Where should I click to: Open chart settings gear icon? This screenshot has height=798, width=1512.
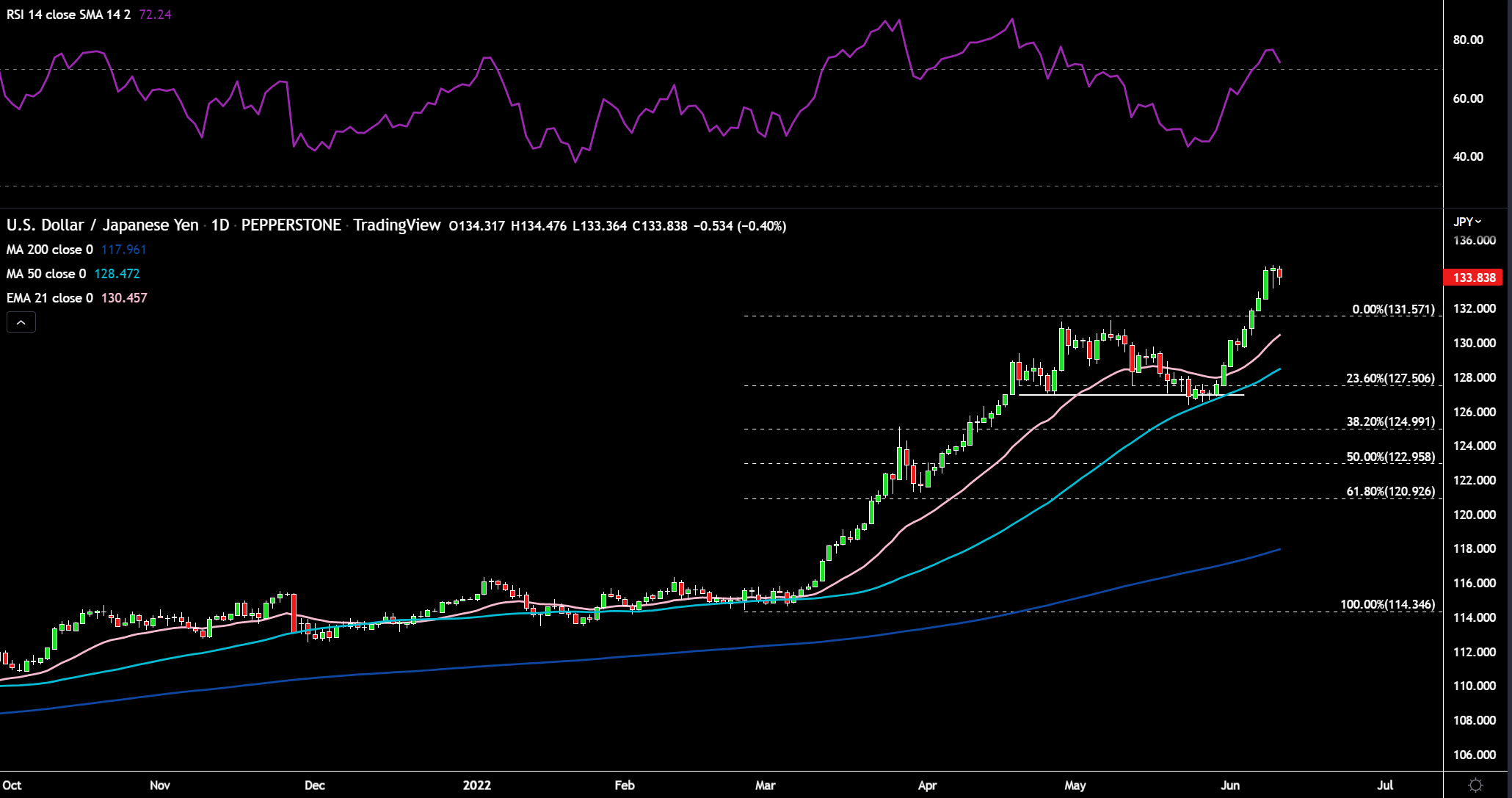pos(1476,786)
